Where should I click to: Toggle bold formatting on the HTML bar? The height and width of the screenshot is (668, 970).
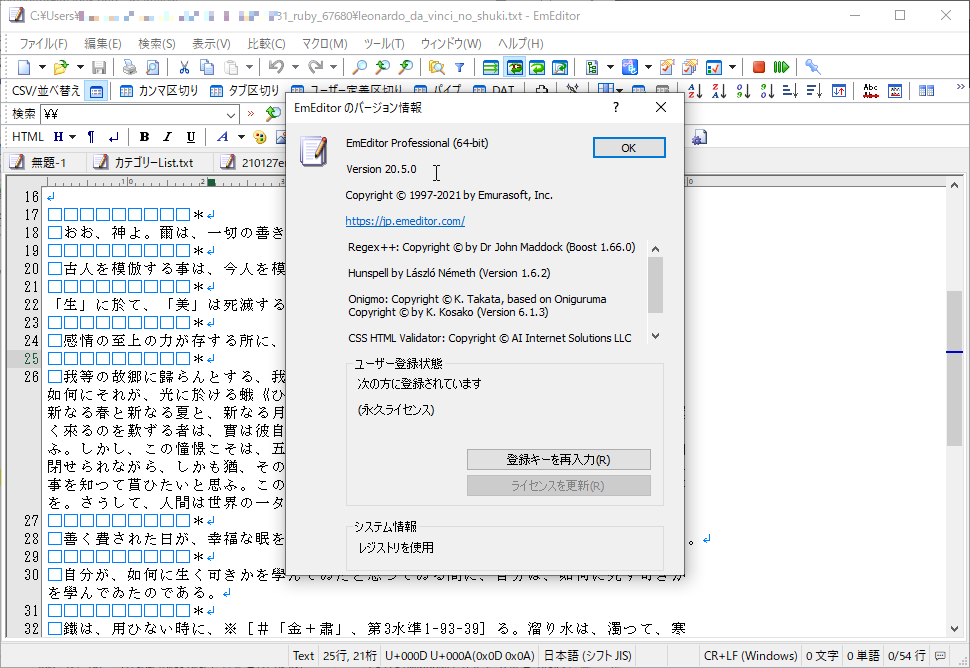point(144,137)
